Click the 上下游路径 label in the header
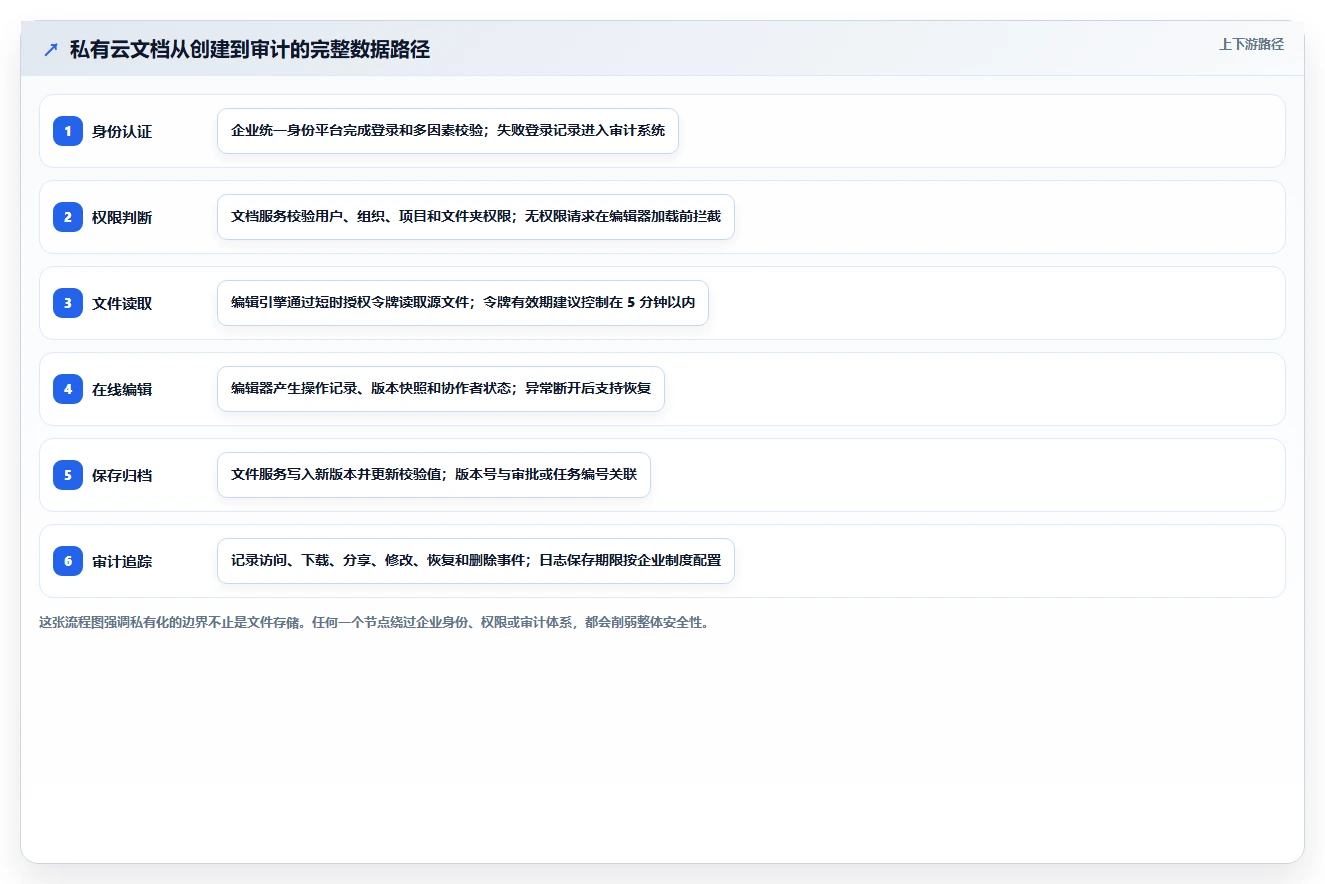 [x=1251, y=44]
